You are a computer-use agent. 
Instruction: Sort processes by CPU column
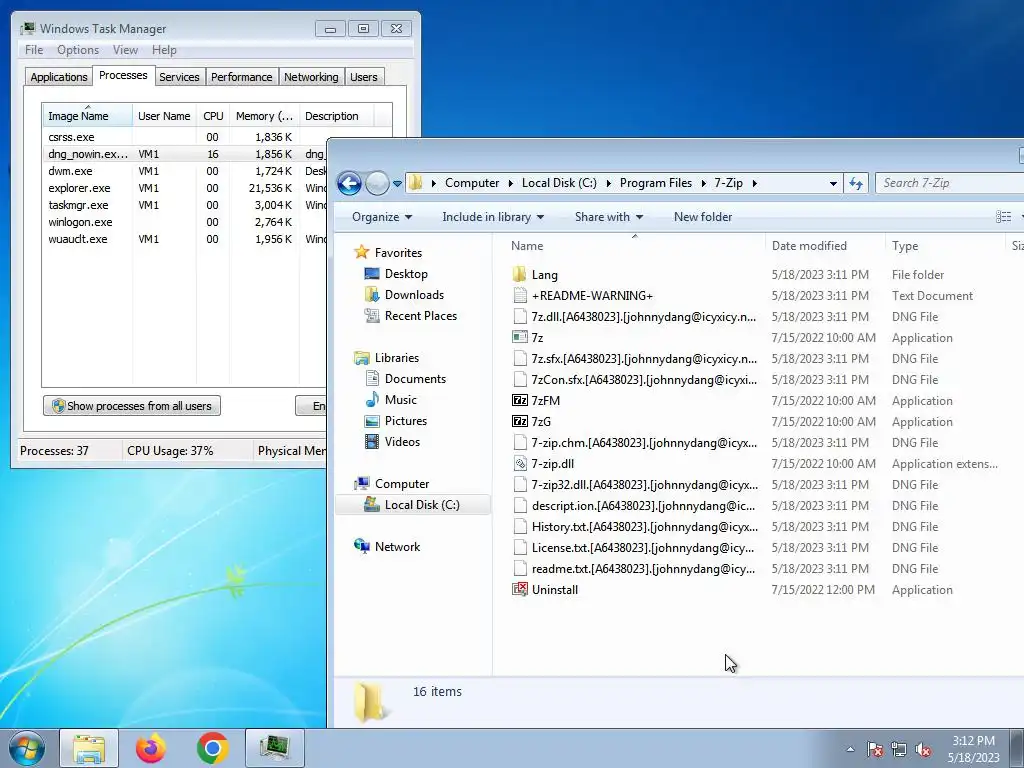[213, 116]
